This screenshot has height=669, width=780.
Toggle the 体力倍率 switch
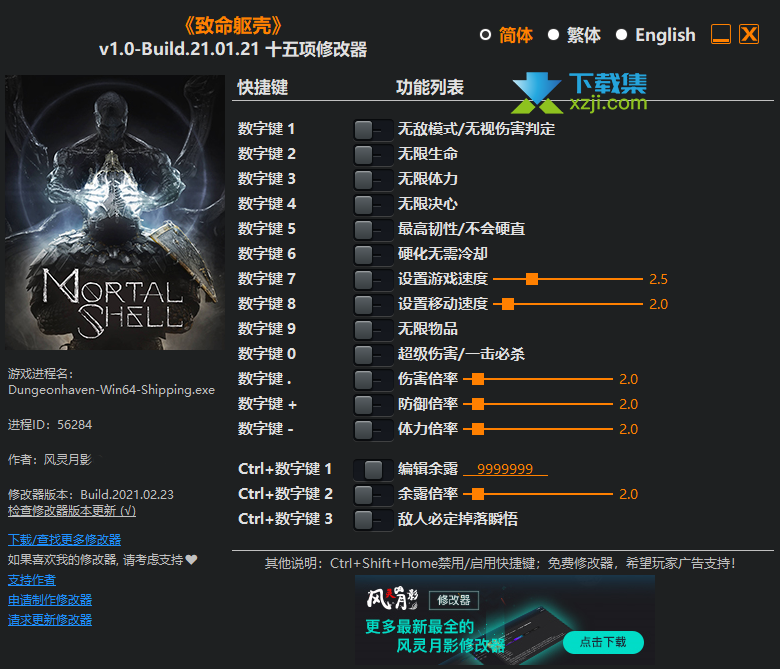coord(373,430)
